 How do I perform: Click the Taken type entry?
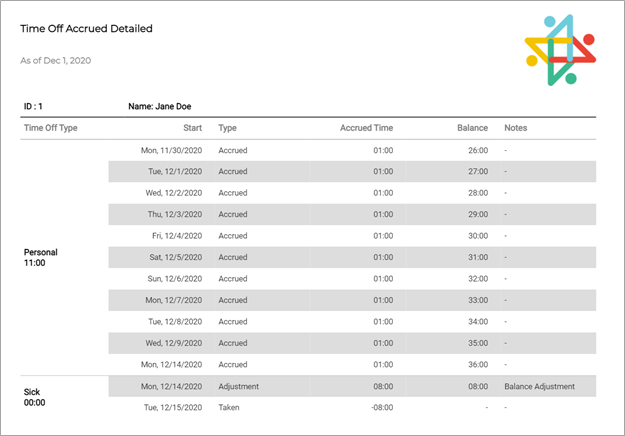pos(229,407)
